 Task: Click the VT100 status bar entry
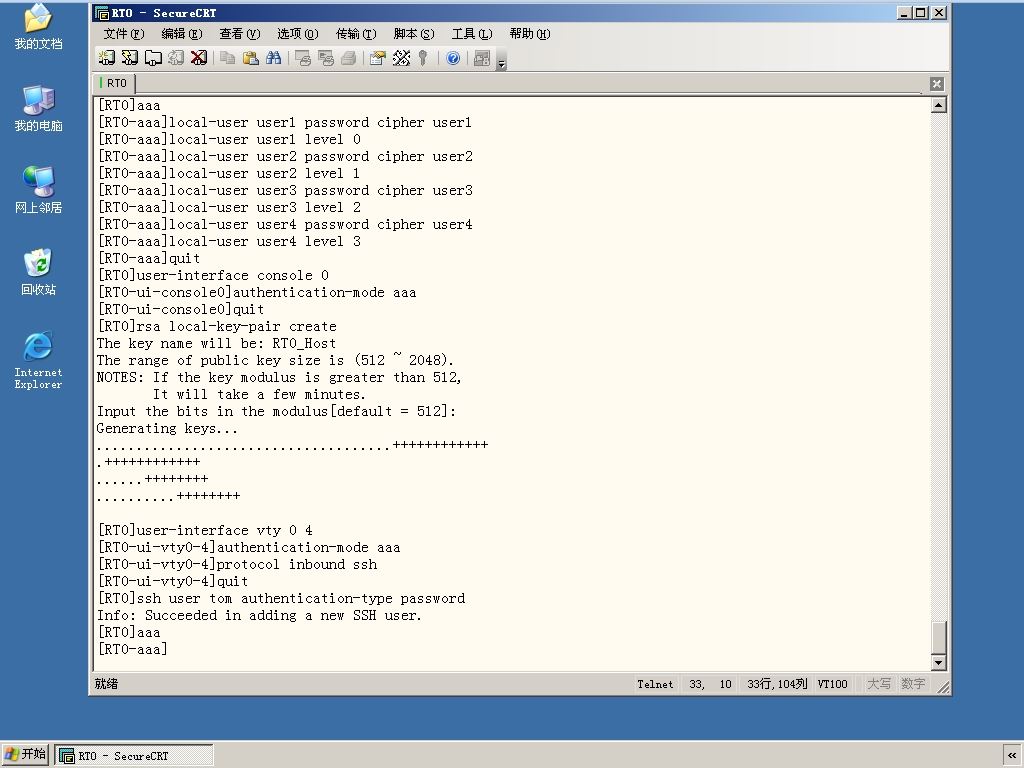(x=832, y=684)
